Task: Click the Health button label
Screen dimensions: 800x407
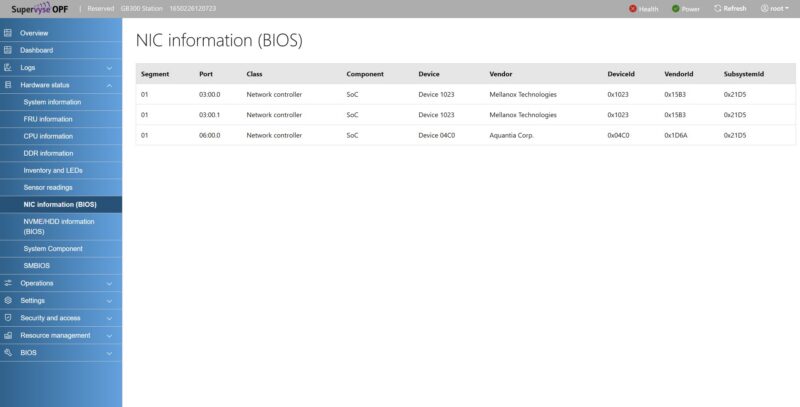Action: click(x=648, y=9)
